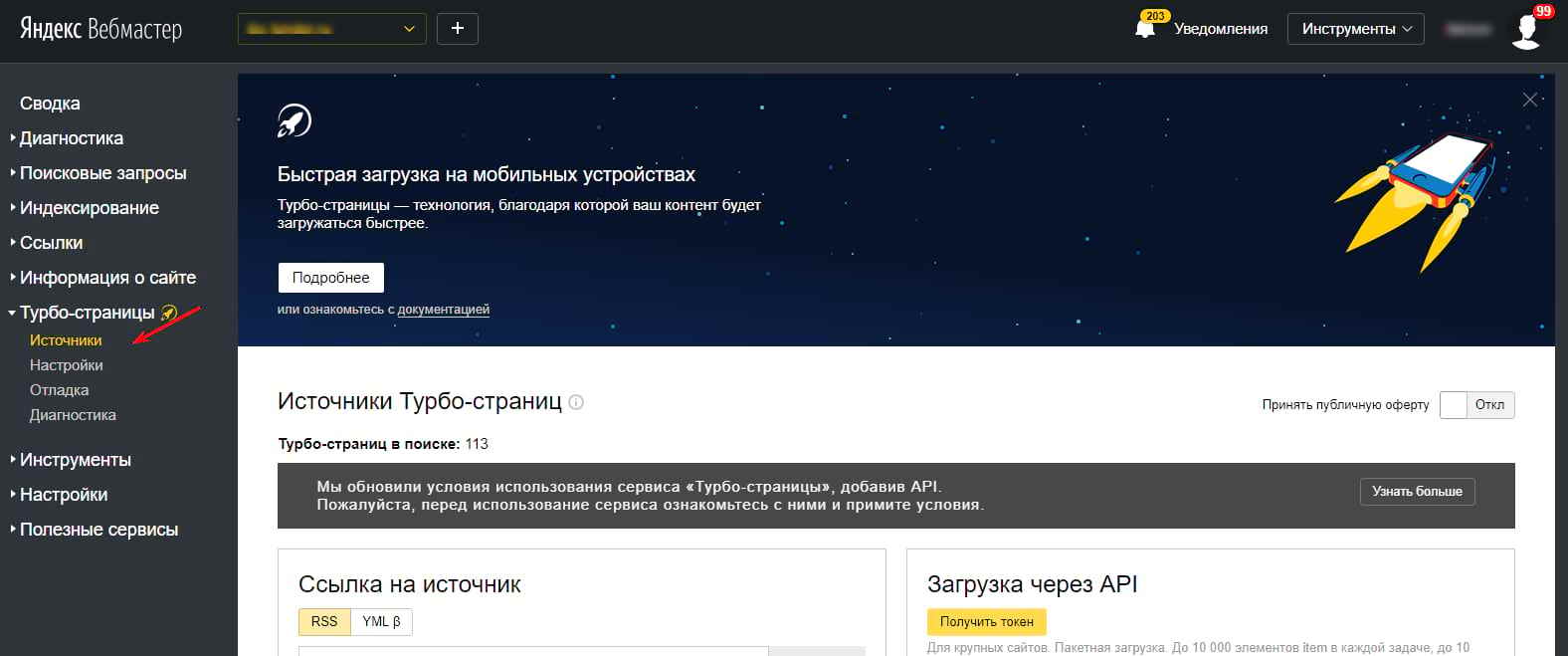Close the Turbo pages promo banner
The width and height of the screenshot is (1568, 656).
point(1530,100)
